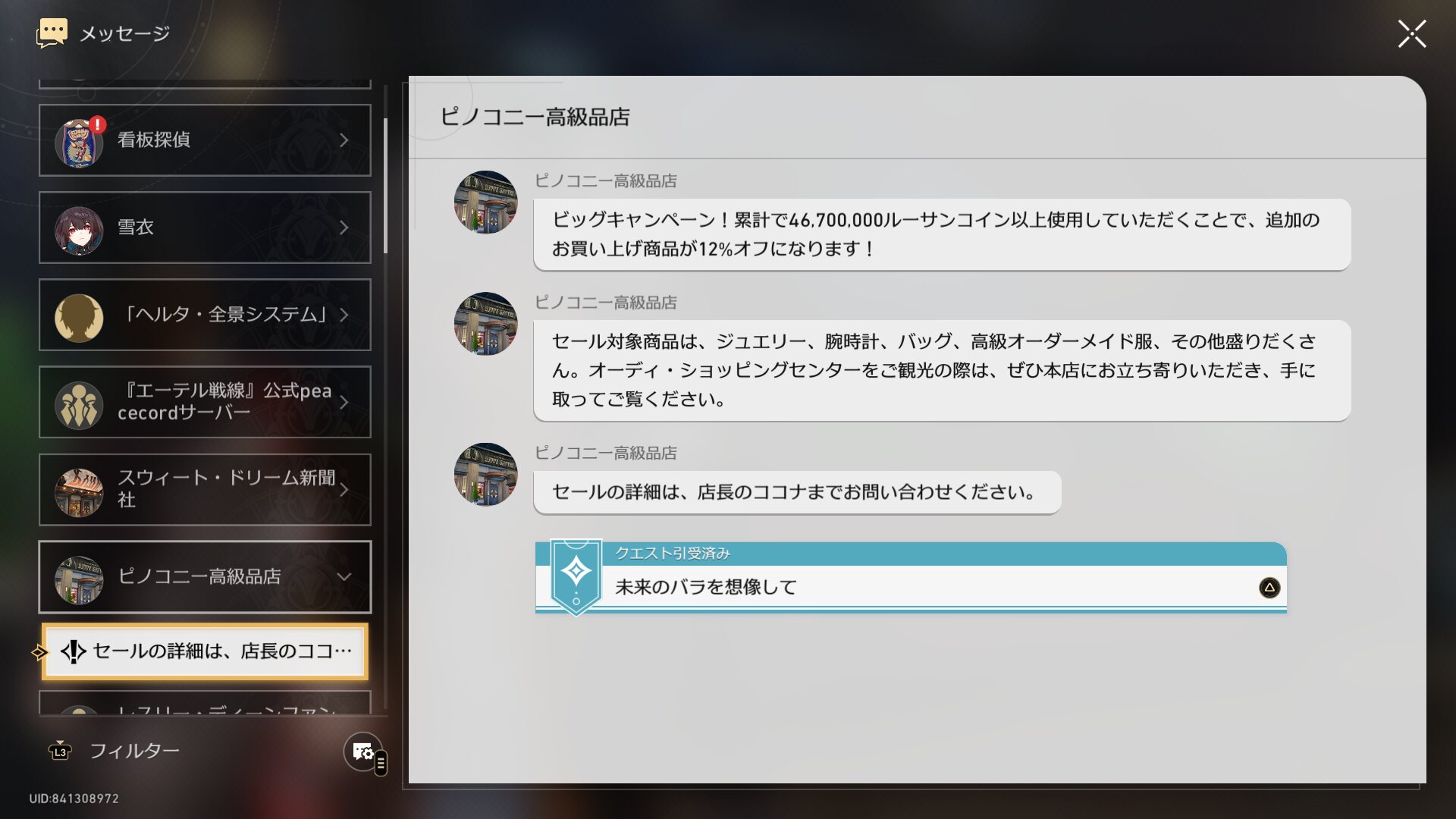Collapse ピノコニー高級品店 conversation list
This screenshot has height=819, width=1456.
point(344,577)
